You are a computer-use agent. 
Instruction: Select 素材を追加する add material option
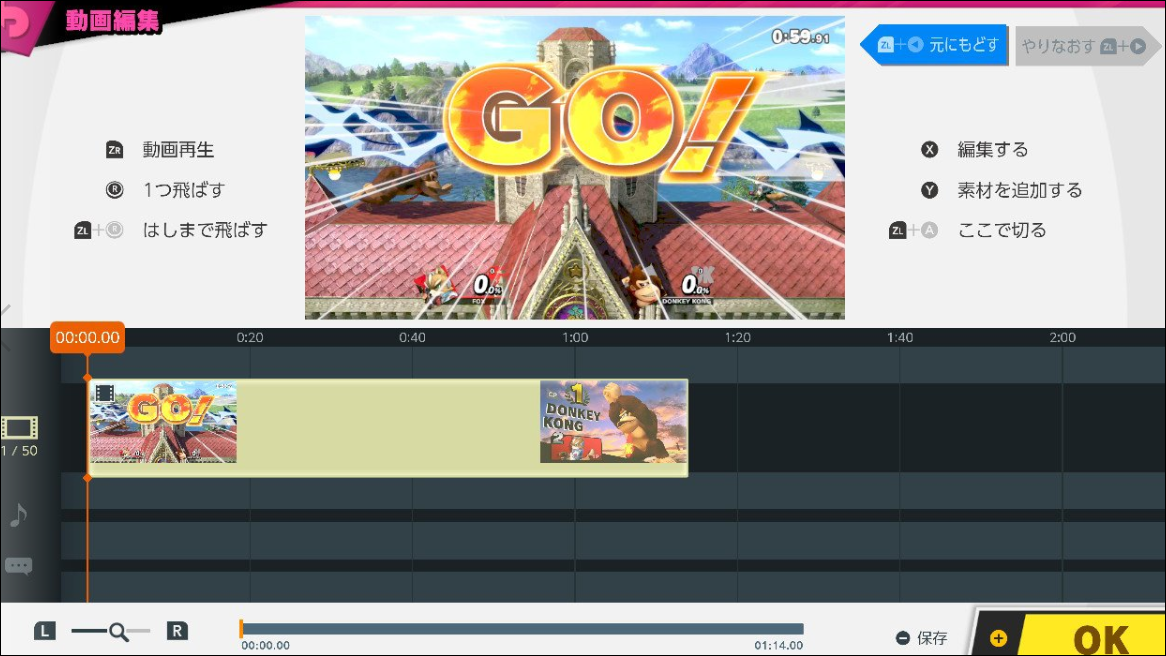tap(1020, 190)
